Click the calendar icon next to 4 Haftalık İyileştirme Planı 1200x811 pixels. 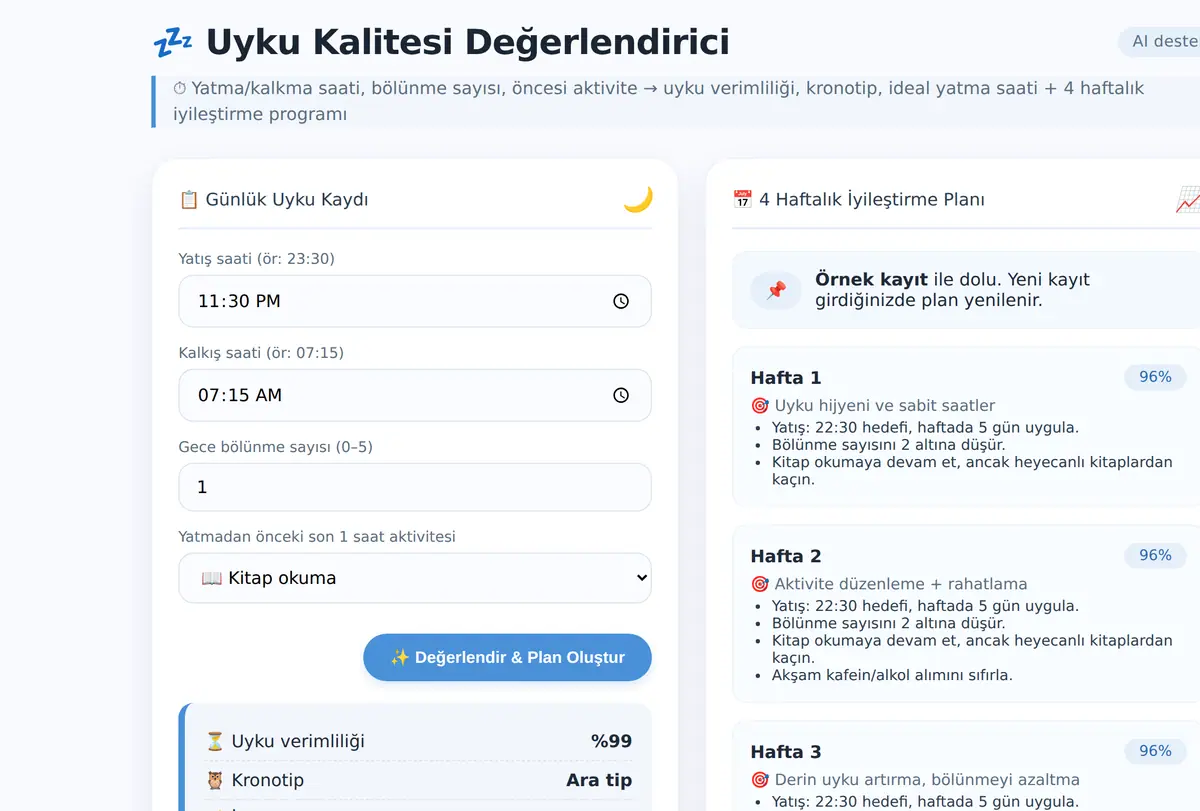(x=742, y=199)
